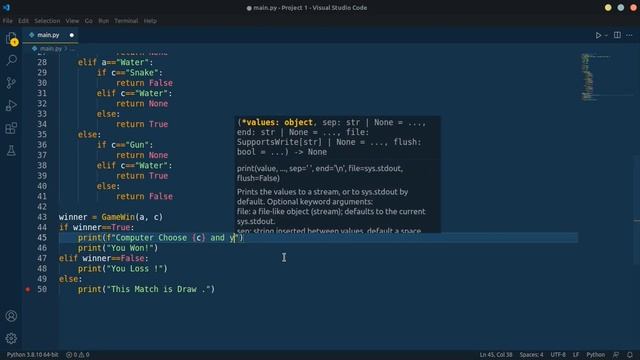640x360 pixels.
Task: Run the Python file with play button
Action: 598,36
